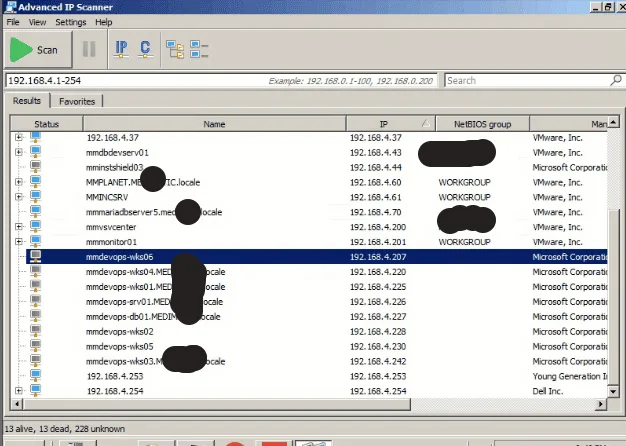The width and height of the screenshot is (626, 446).
Task: Click the class C subnet icon
Action: click(x=145, y=50)
